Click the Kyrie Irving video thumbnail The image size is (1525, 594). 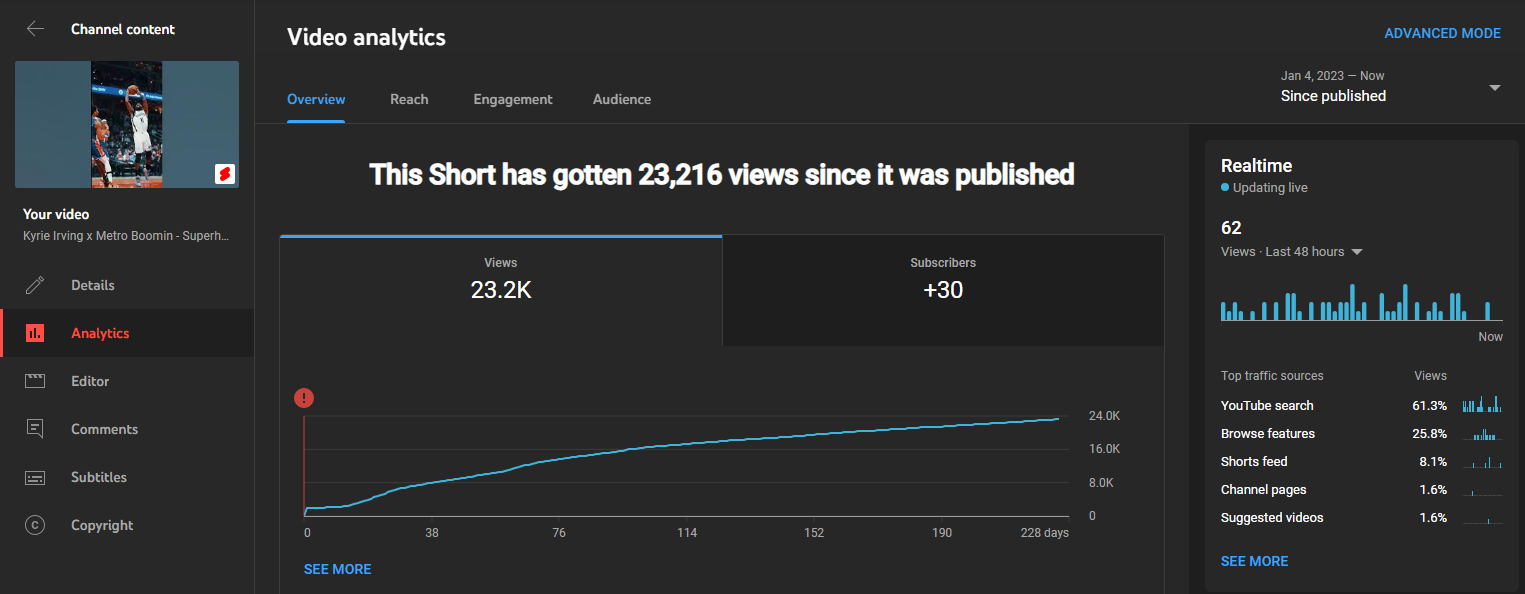127,124
